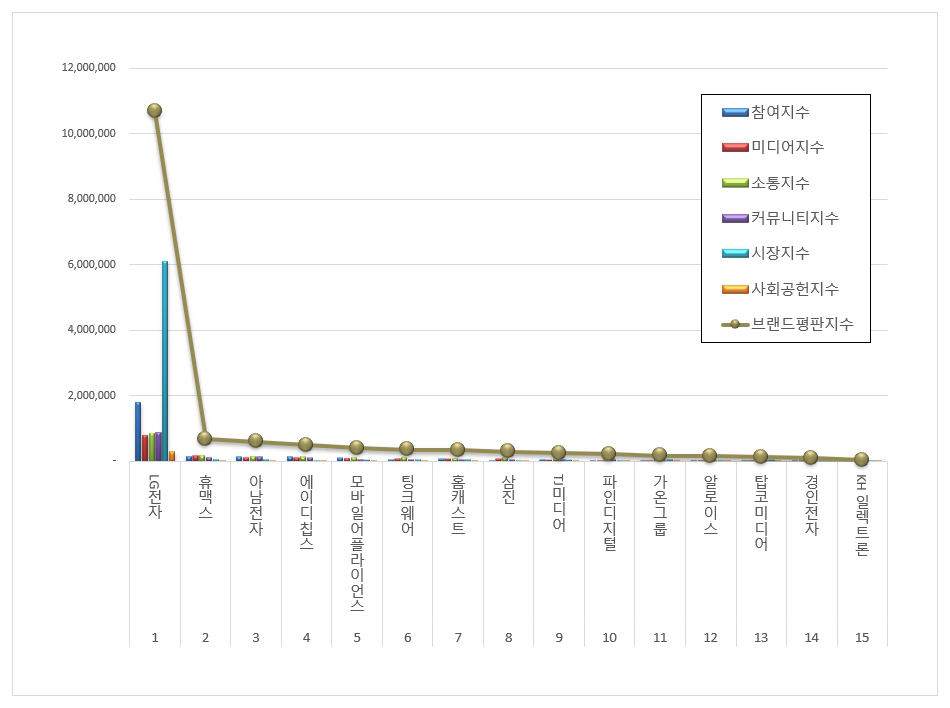
Task: Click rank number 8 under 삼진
Action: pos(508,637)
